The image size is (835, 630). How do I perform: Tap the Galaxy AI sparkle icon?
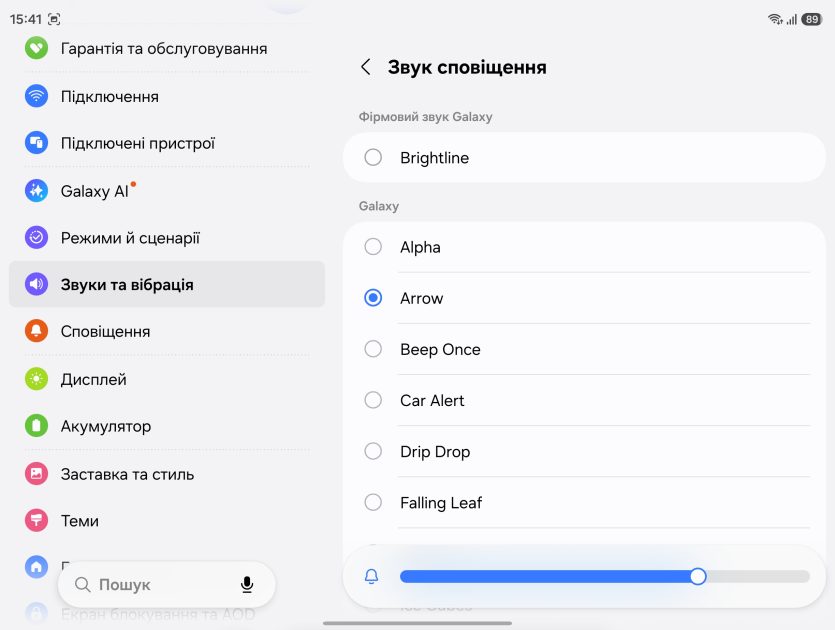click(x=36, y=191)
